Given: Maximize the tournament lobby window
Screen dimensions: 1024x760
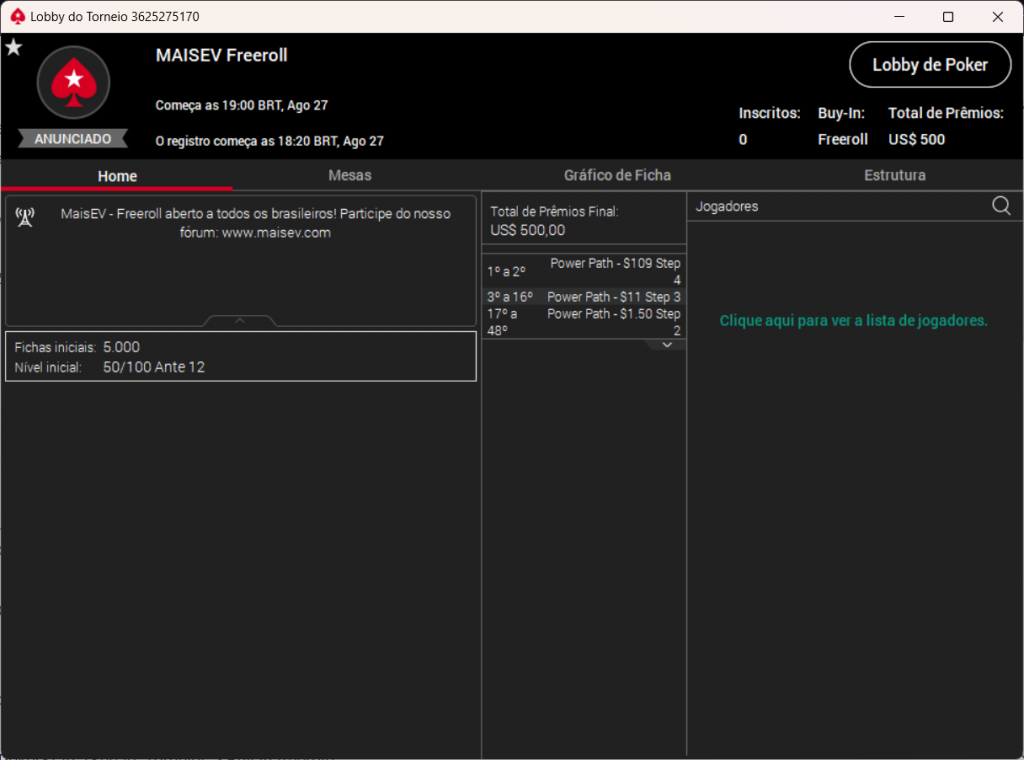Looking at the screenshot, I should 948,16.
